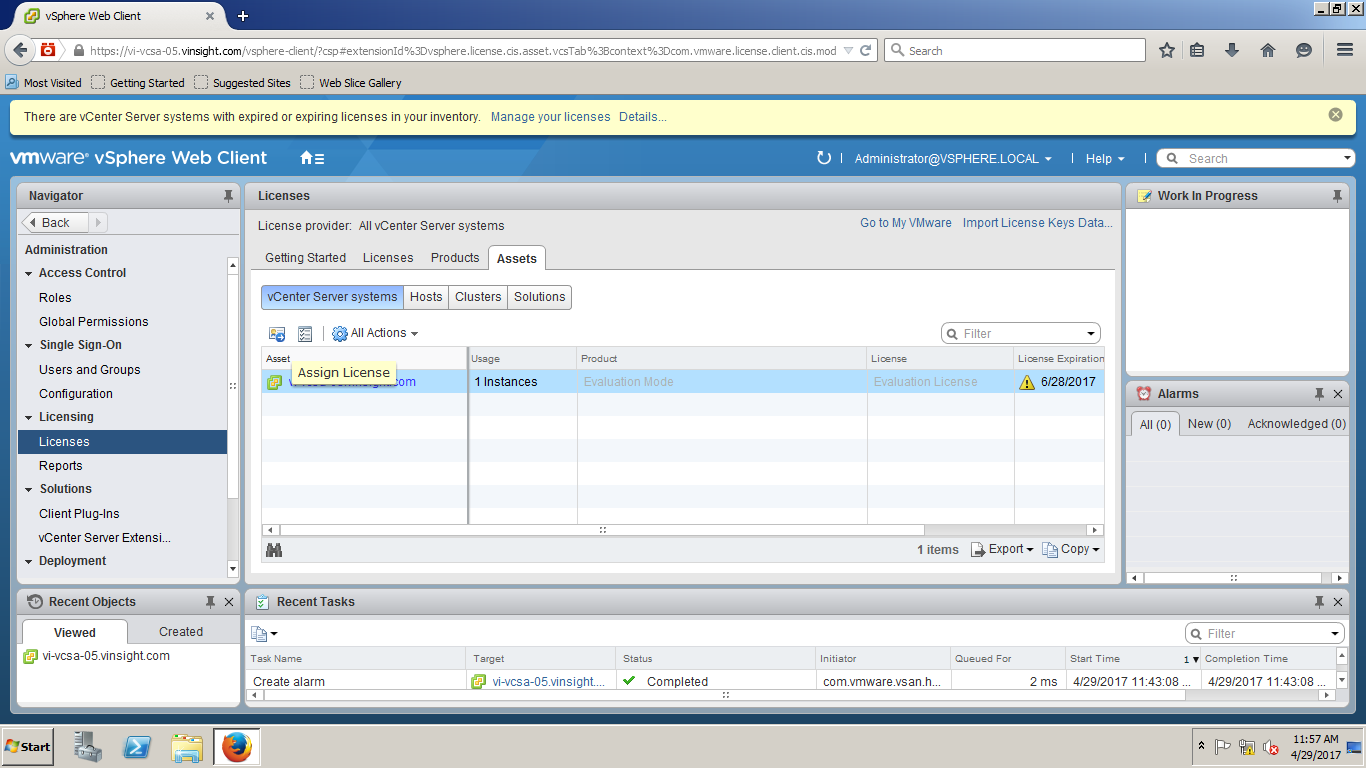Pin the Work In Progress panel

[x=1337, y=196]
